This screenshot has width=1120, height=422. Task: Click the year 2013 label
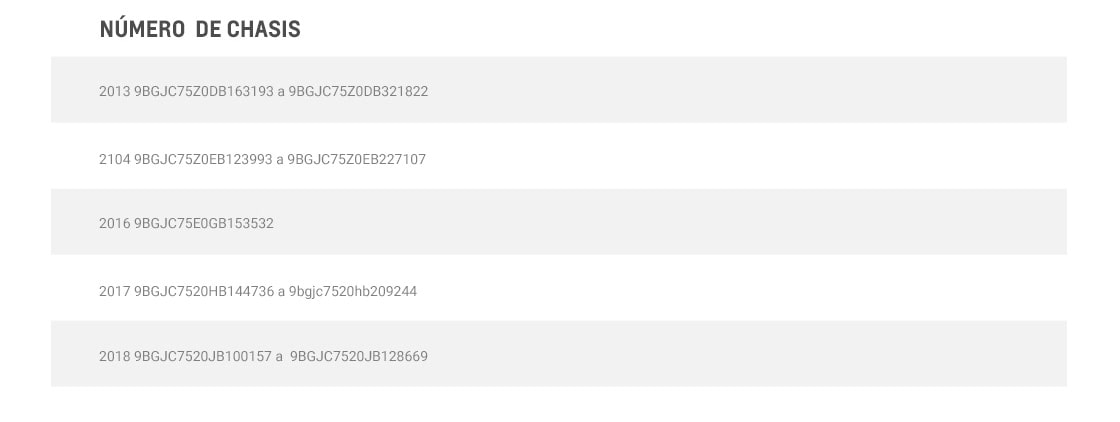pos(114,91)
